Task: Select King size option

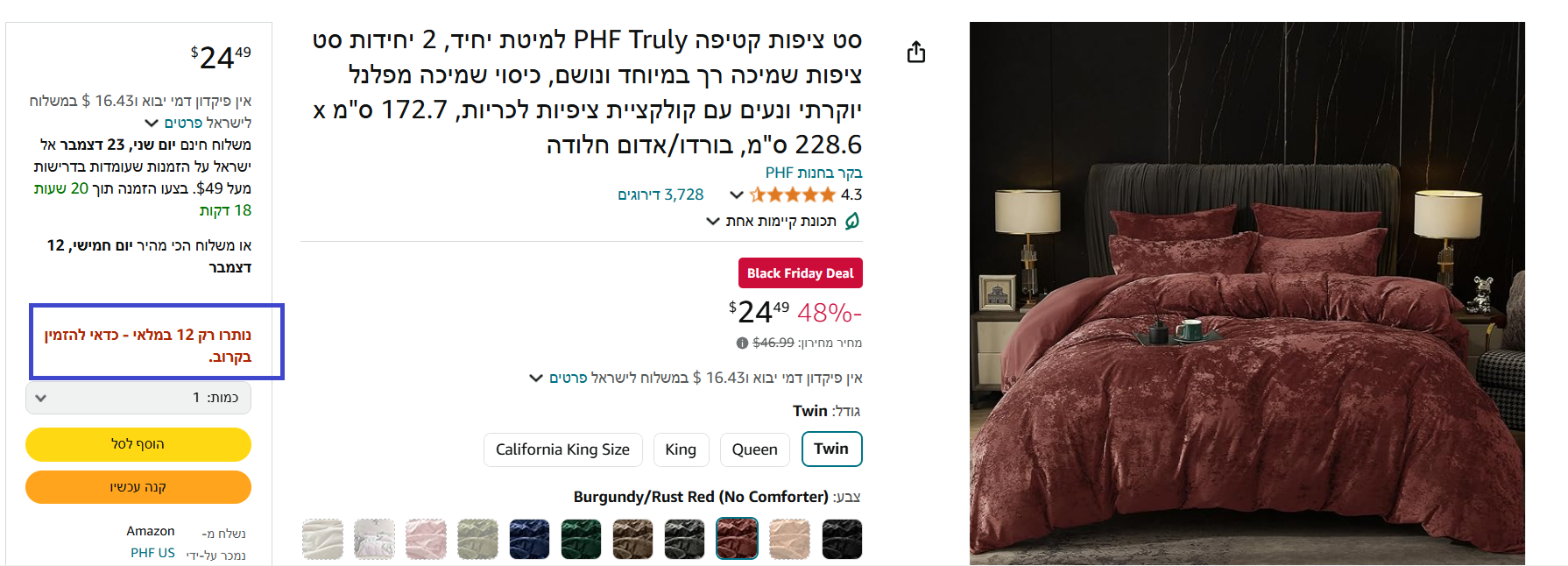Action: pyautogui.click(x=681, y=449)
